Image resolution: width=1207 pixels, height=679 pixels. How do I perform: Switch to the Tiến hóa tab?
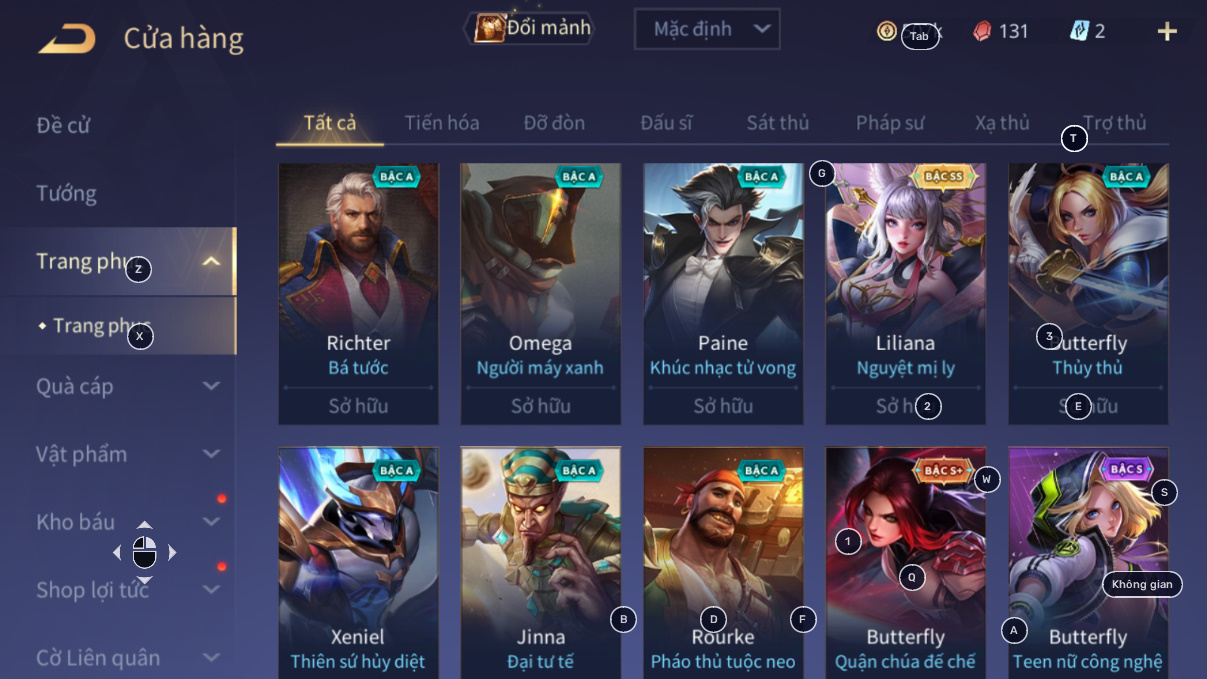(x=442, y=123)
